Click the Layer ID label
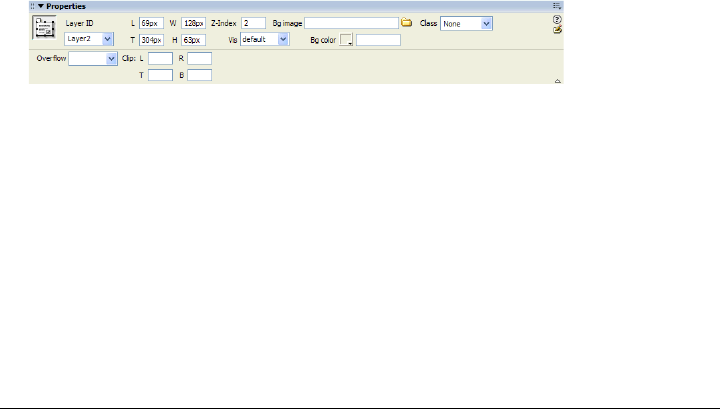This screenshot has width=720, height=409. click(x=79, y=23)
